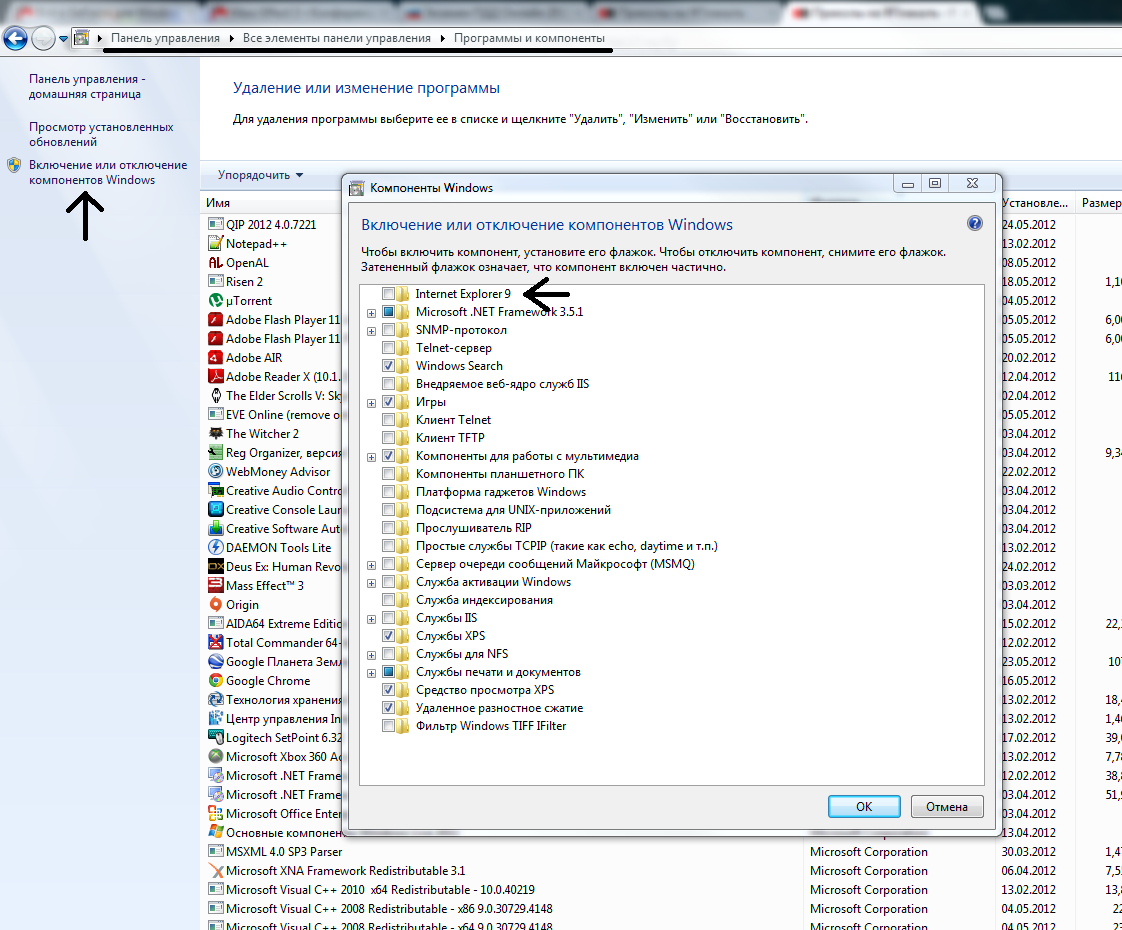This screenshot has width=1122, height=930.
Task: Select Фильтр Windows TIFF IFilter item
Action: (491, 725)
